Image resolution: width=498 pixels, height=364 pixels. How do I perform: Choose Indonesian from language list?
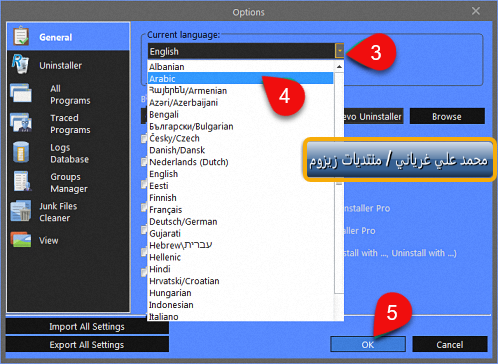click(x=240, y=305)
